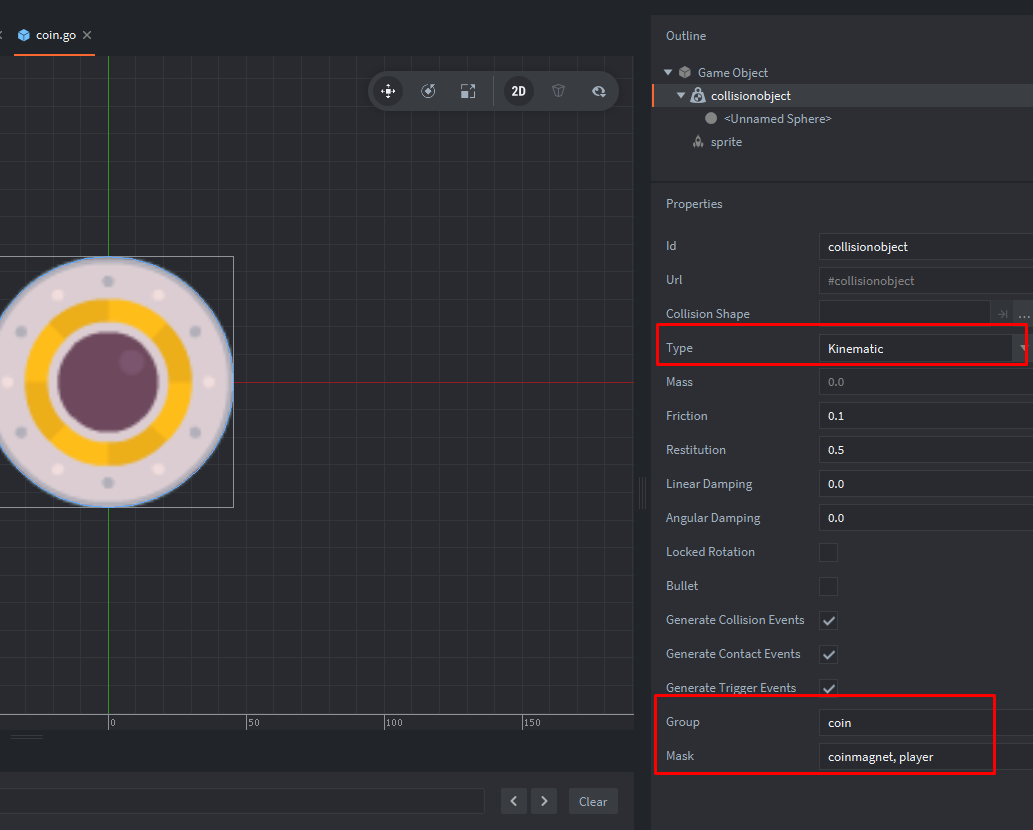The height and width of the screenshot is (830, 1033).
Task: Click the Friction property label
Action: coord(686,416)
